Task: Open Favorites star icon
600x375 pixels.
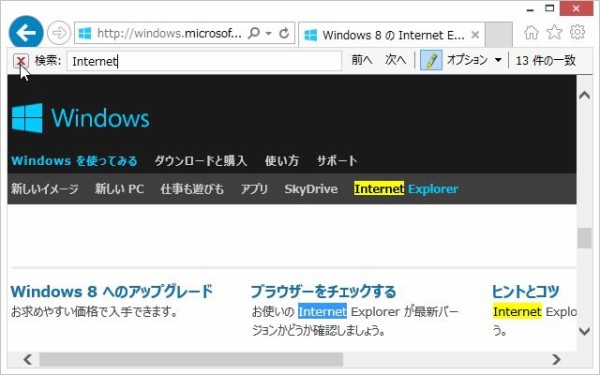Action: click(554, 33)
